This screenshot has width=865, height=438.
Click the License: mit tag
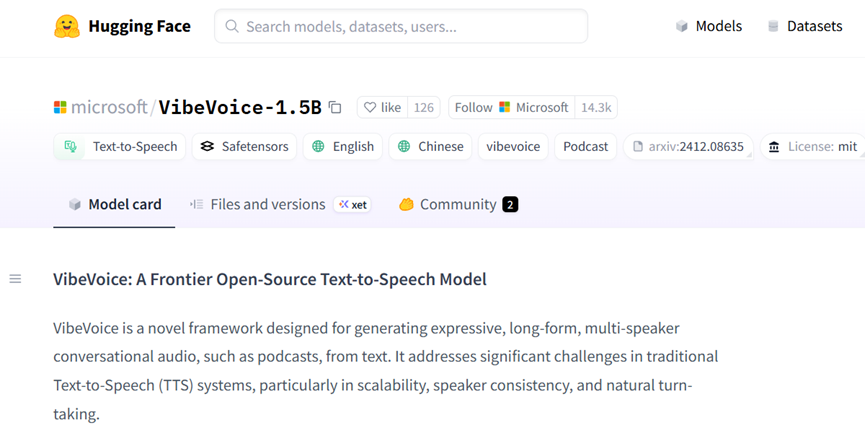[813, 146]
